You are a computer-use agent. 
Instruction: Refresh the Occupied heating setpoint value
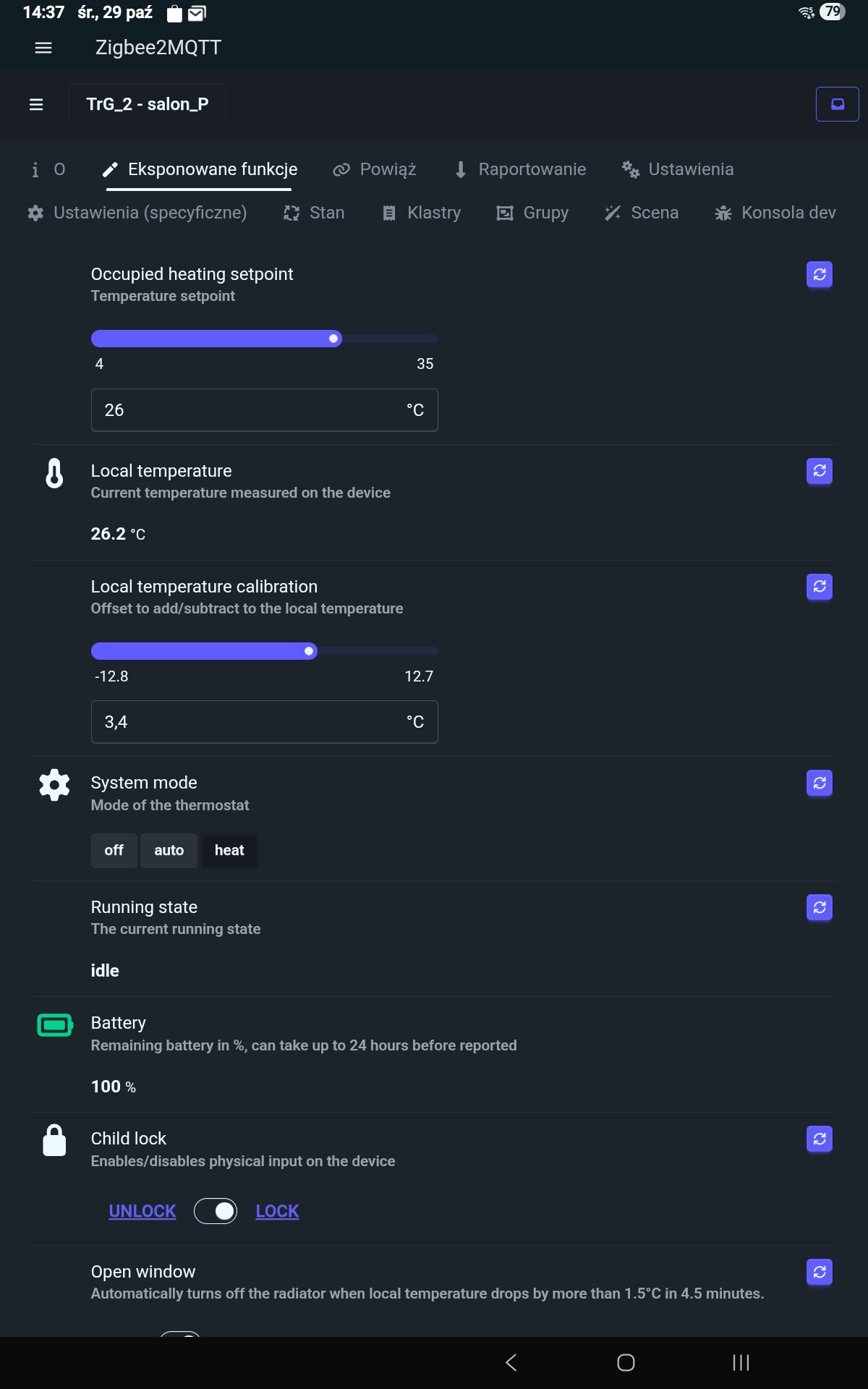point(819,275)
